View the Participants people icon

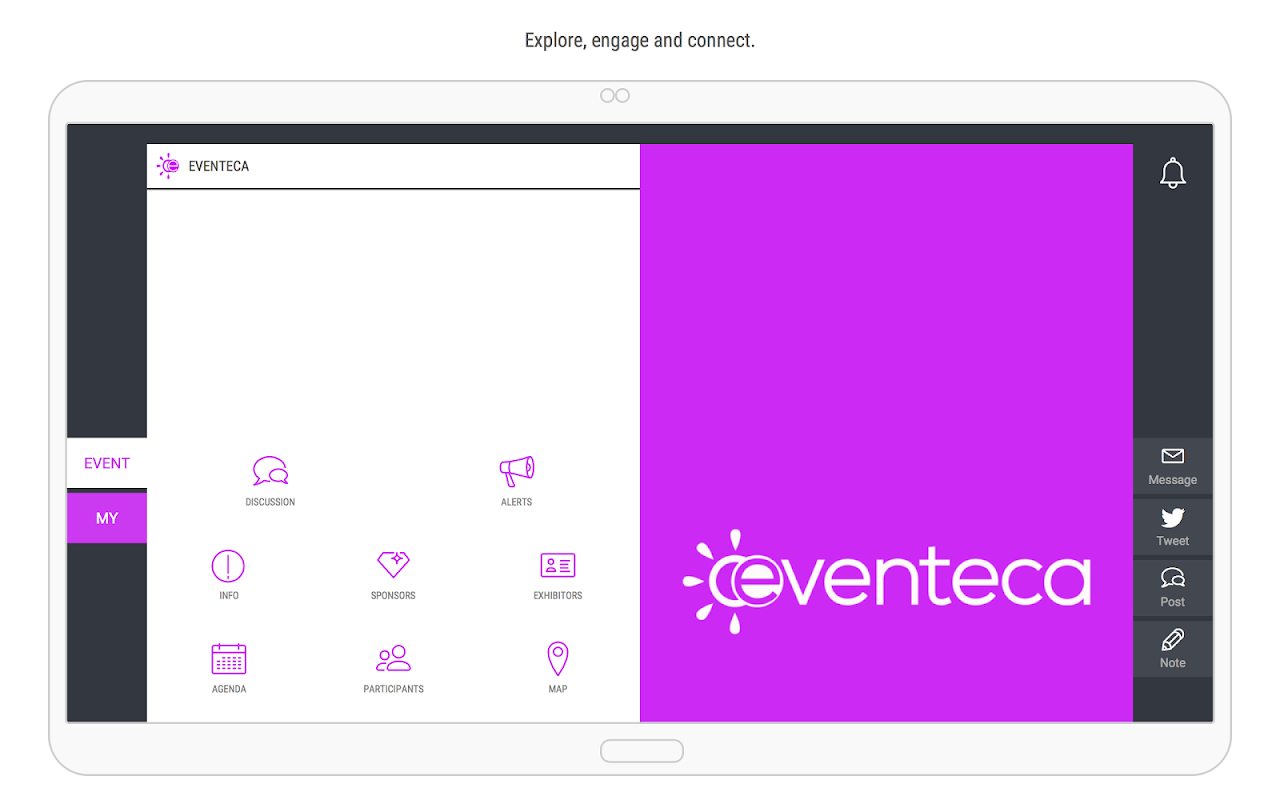click(393, 658)
